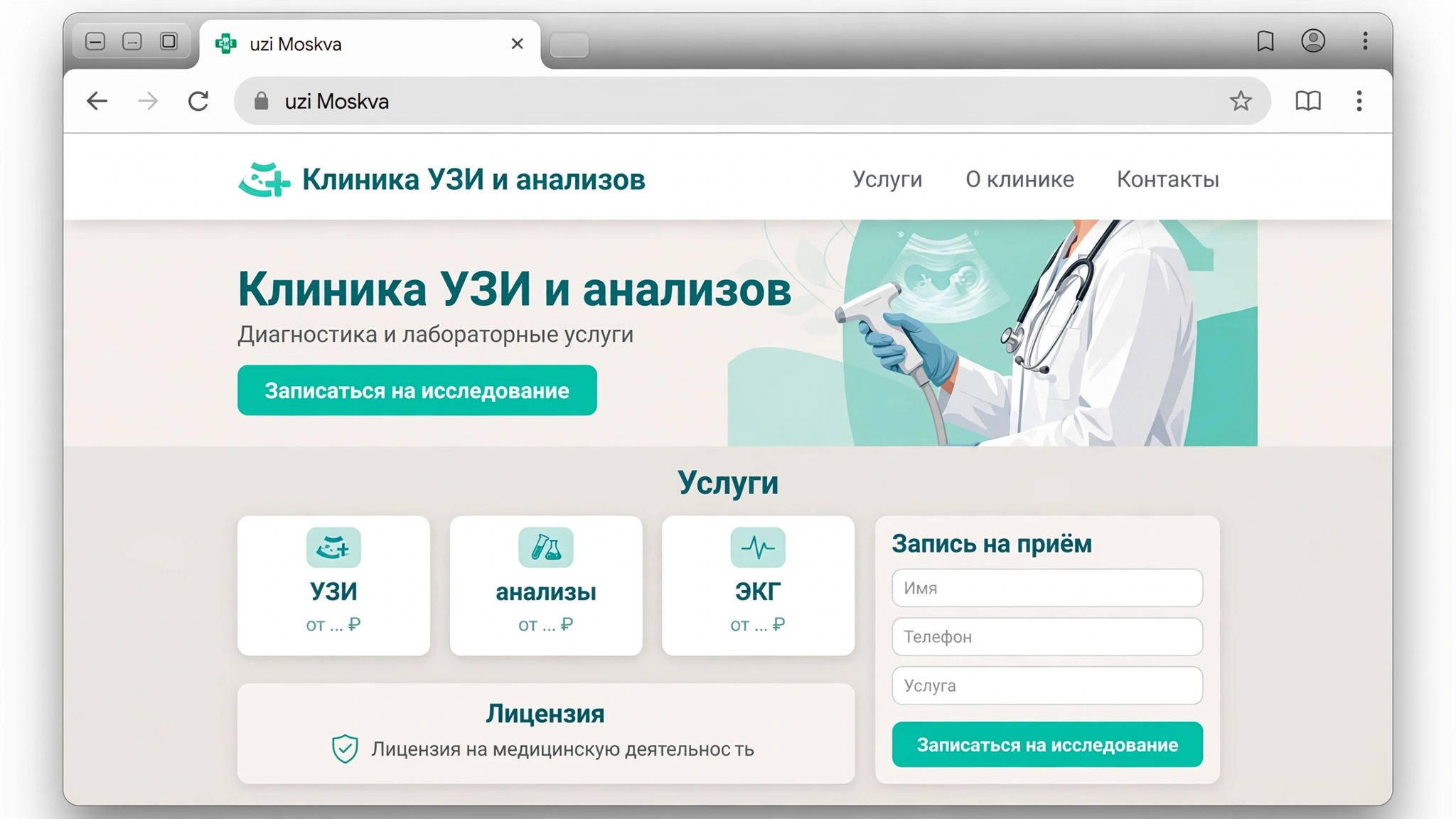The height and width of the screenshot is (819, 1456).
Task: Bookmark the page with the star icon
Action: [x=1241, y=101]
